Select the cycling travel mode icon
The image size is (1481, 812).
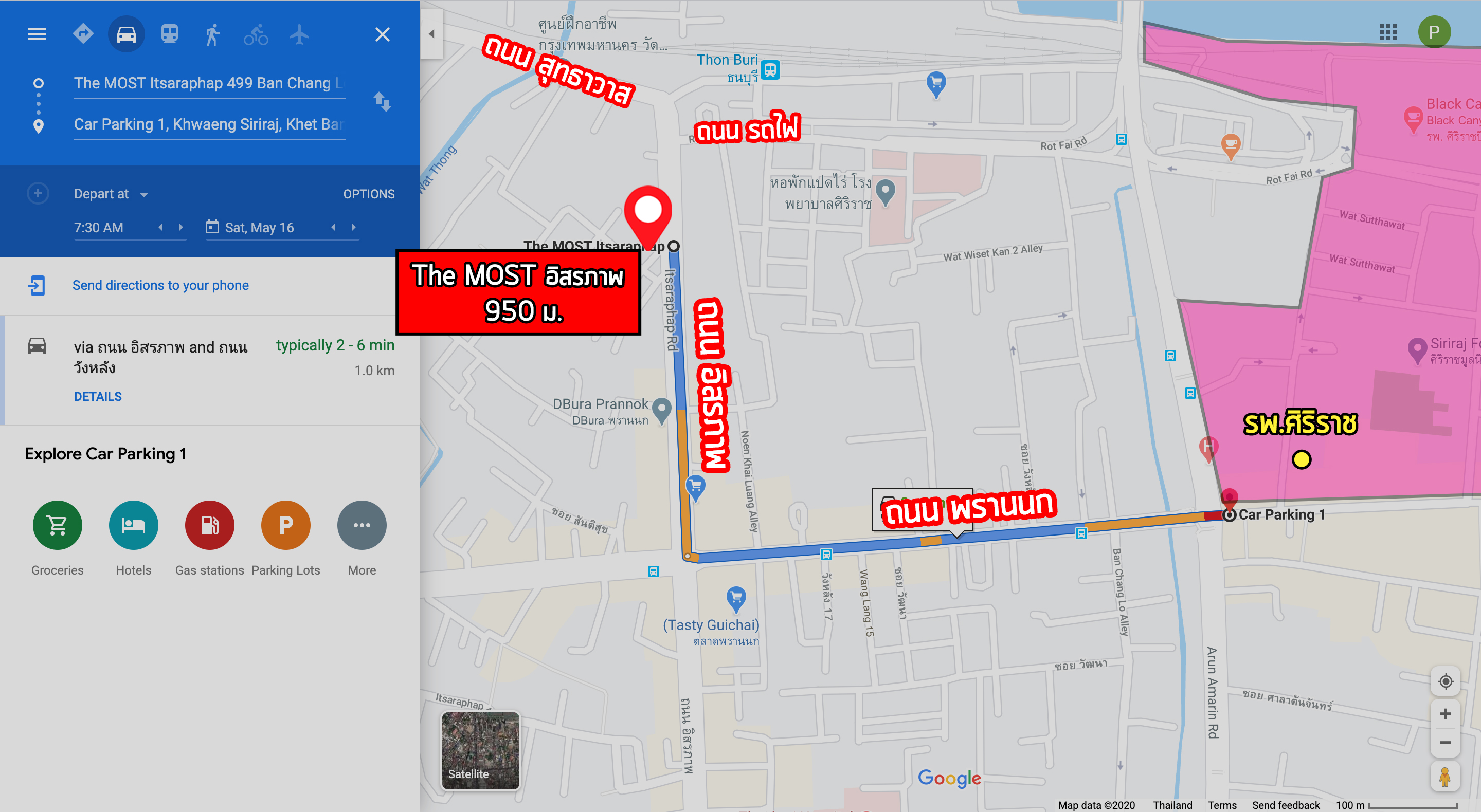click(x=256, y=34)
